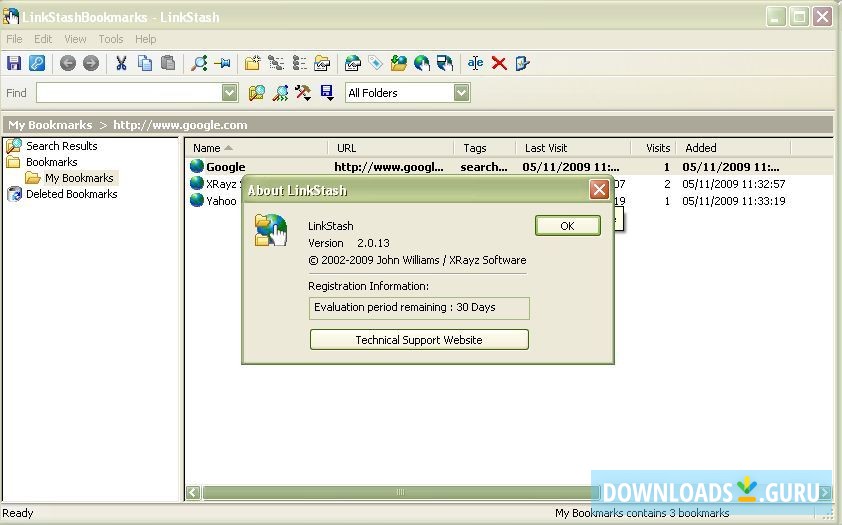Open the View menu

(75, 39)
